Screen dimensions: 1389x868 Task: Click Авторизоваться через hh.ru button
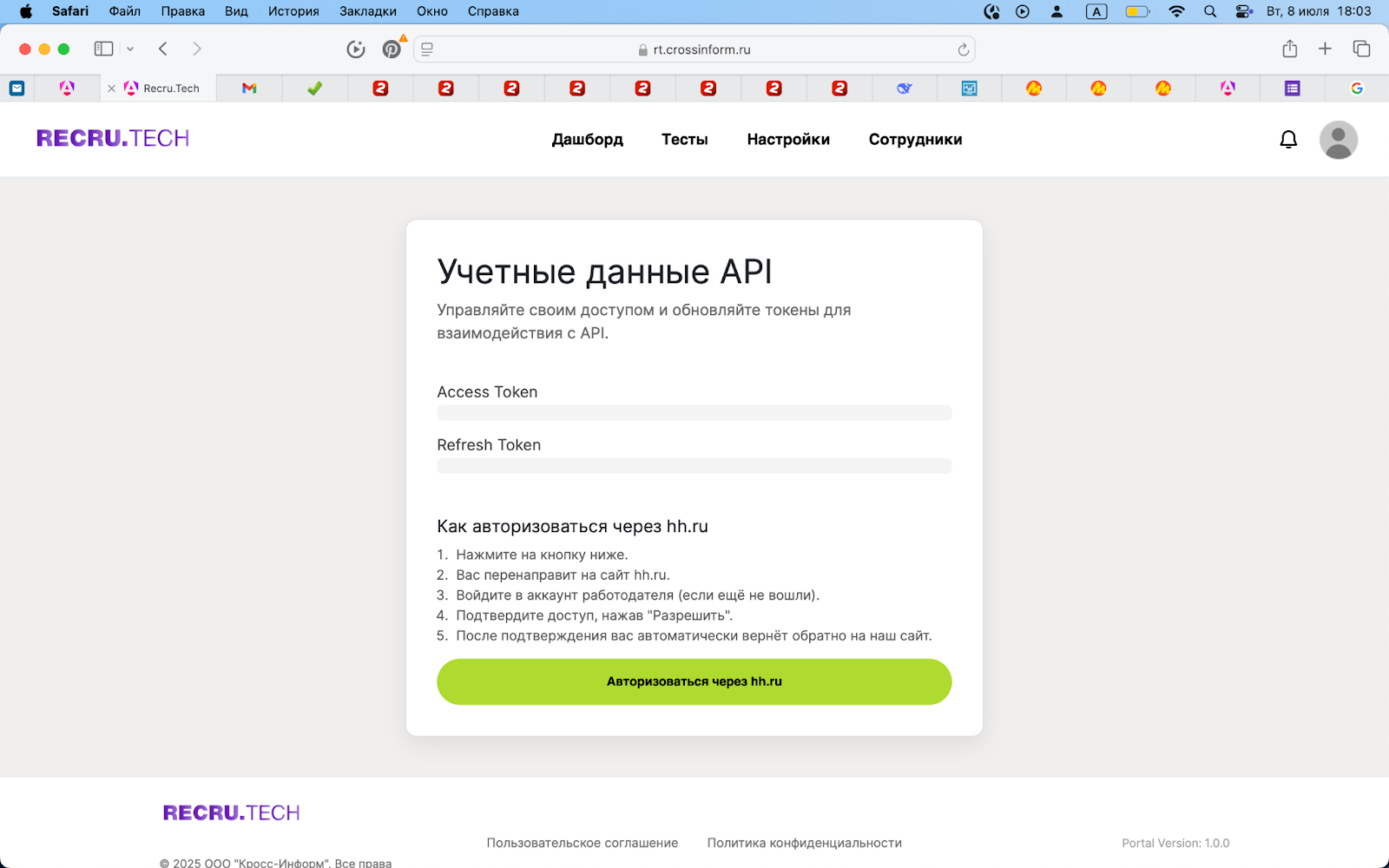coord(694,681)
